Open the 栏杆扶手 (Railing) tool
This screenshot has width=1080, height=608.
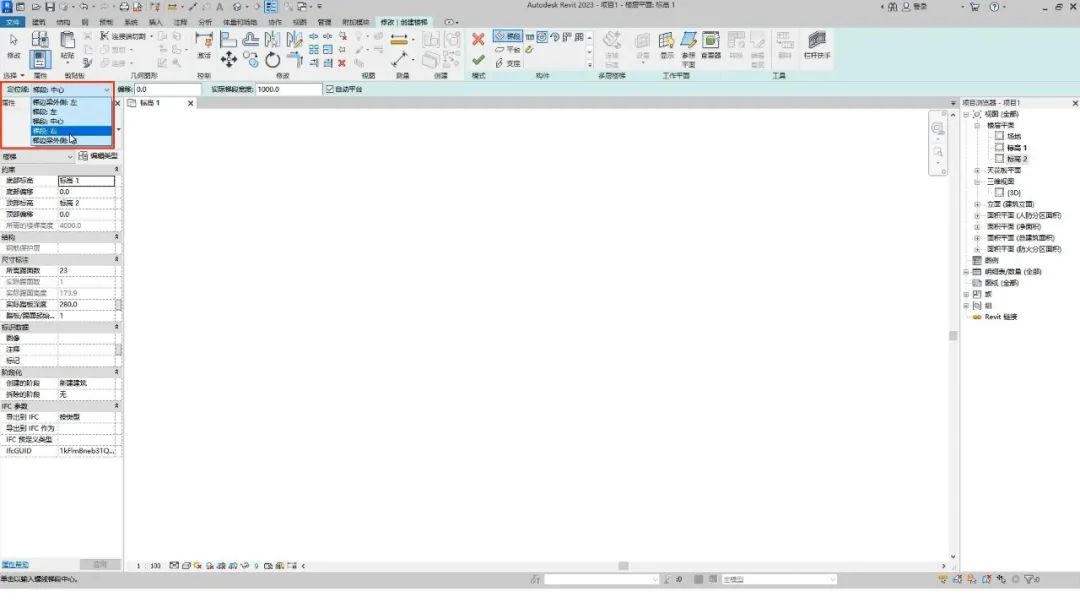817,45
